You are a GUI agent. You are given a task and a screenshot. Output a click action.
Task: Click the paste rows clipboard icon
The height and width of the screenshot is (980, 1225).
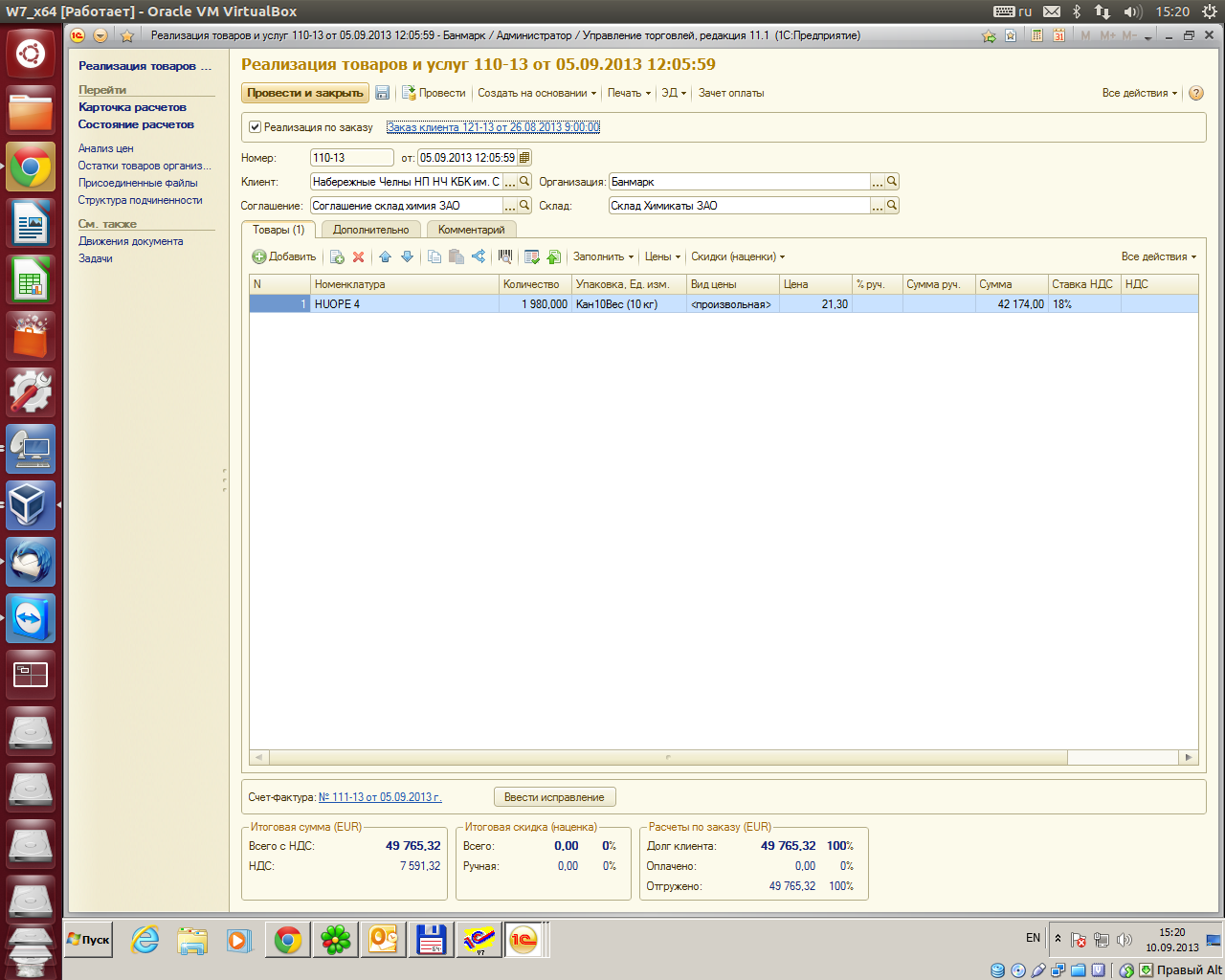point(457,256)
